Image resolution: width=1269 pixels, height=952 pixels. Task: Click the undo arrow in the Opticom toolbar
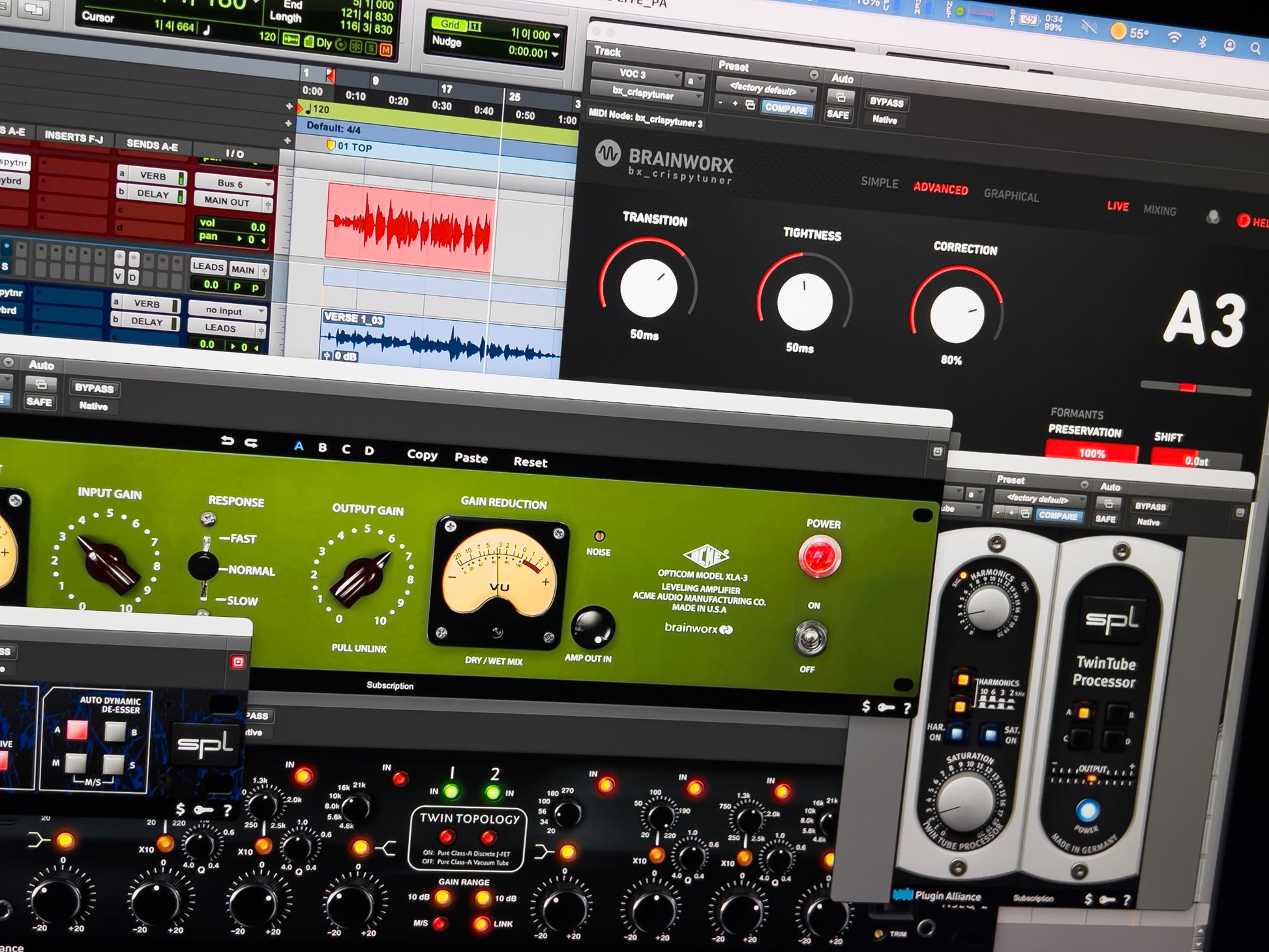[x=227, y=441]
